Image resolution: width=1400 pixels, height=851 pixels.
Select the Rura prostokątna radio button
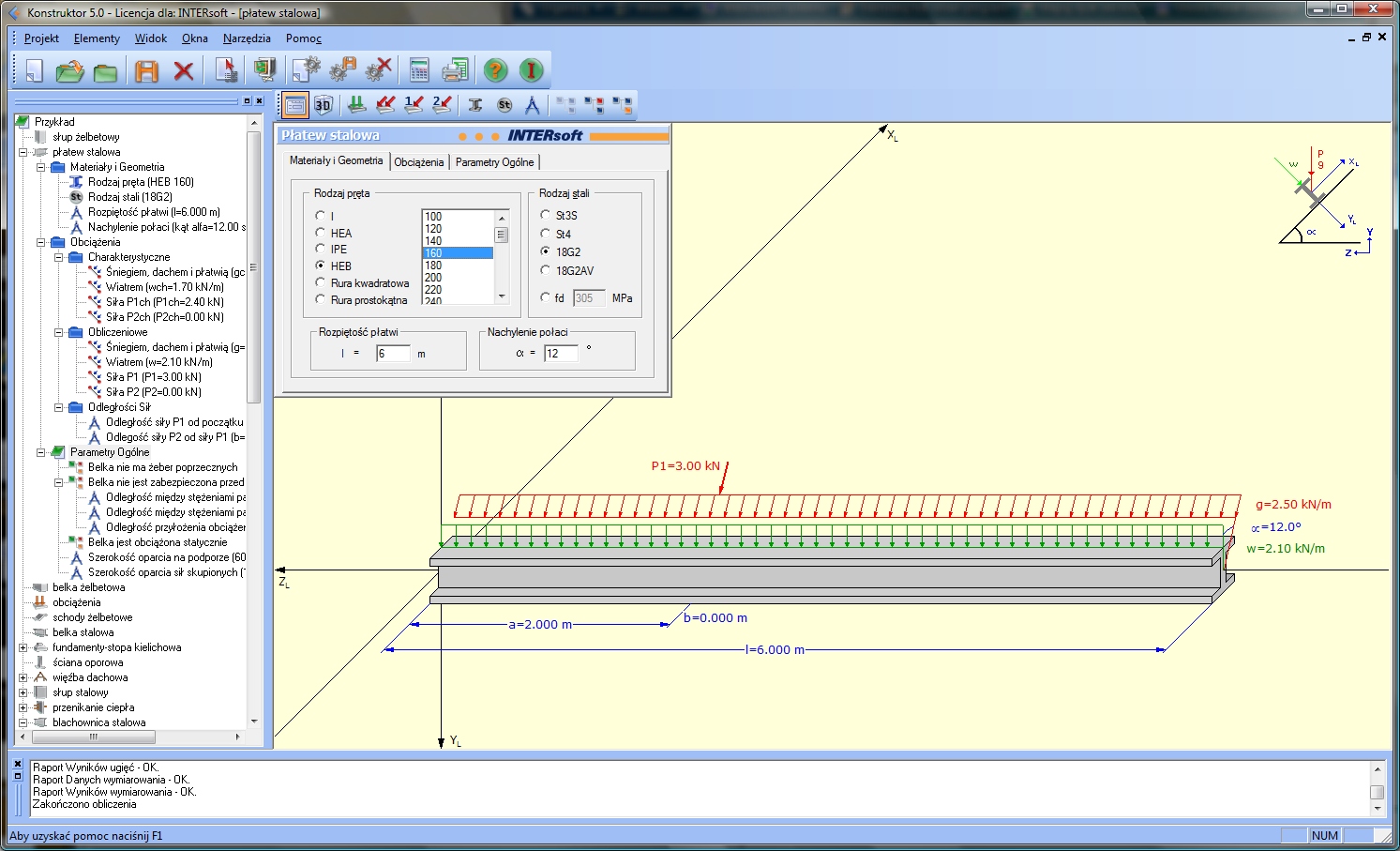pyautogui.click(x=321, y=299)
